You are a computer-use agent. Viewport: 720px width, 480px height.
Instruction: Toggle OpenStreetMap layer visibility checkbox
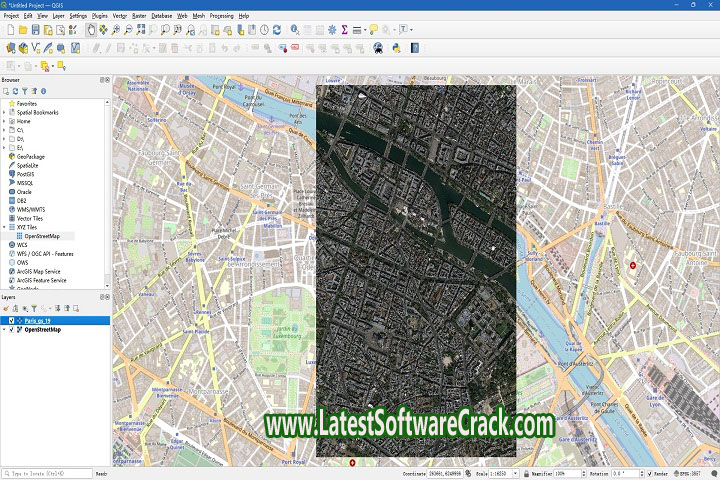(x=11, y=329)
